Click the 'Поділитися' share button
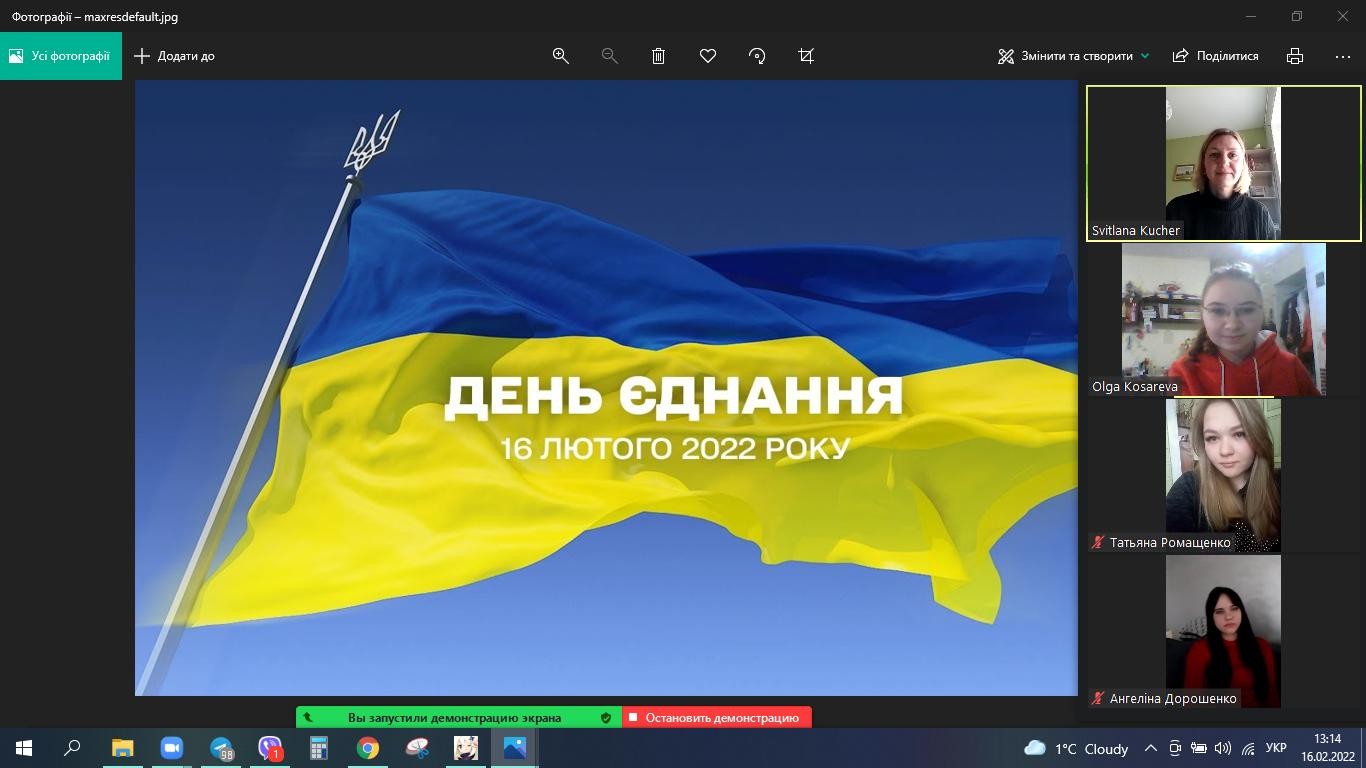 click(x=1215, y=56)
